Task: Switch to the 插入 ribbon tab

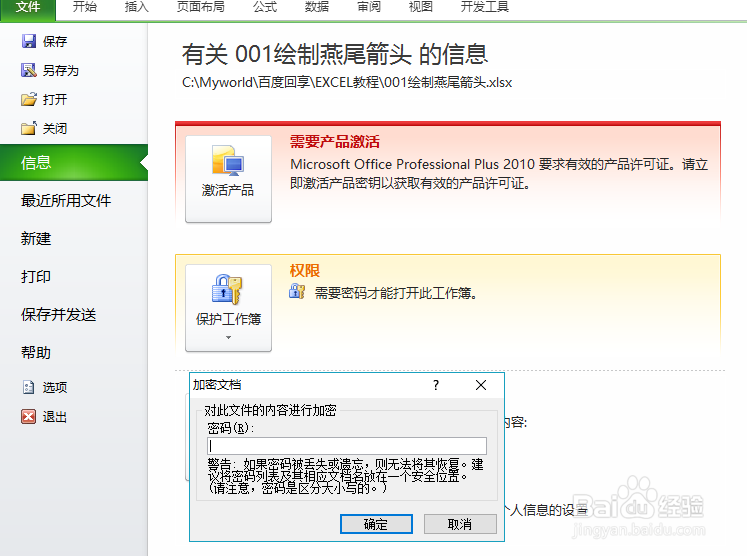Action: 137,7
